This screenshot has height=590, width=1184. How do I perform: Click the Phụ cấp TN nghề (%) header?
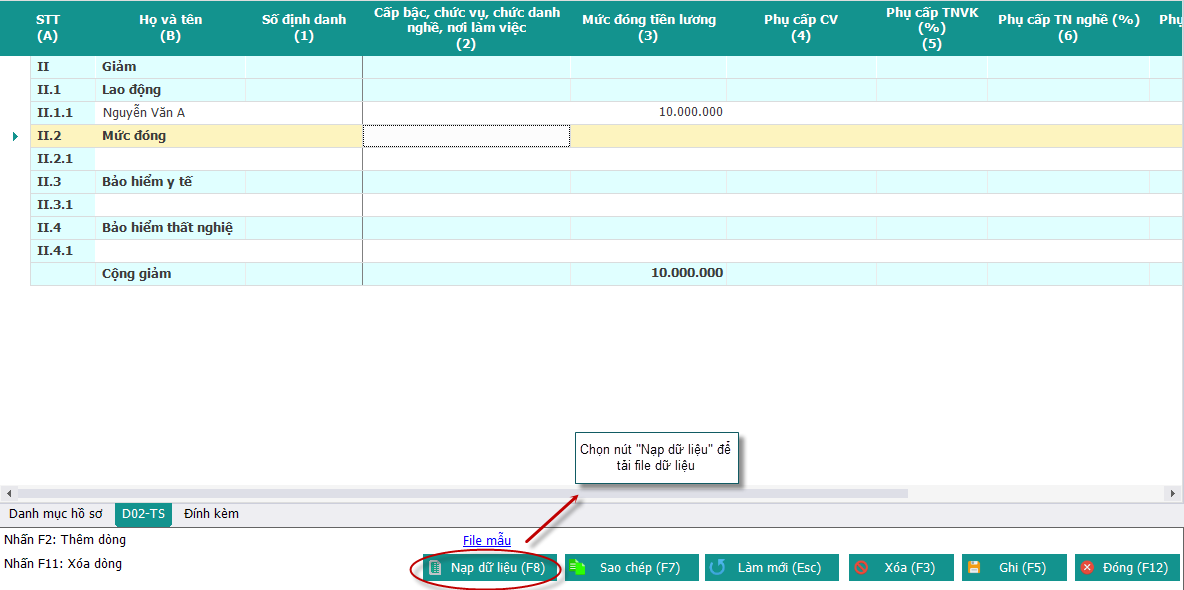click(1068, 27)
